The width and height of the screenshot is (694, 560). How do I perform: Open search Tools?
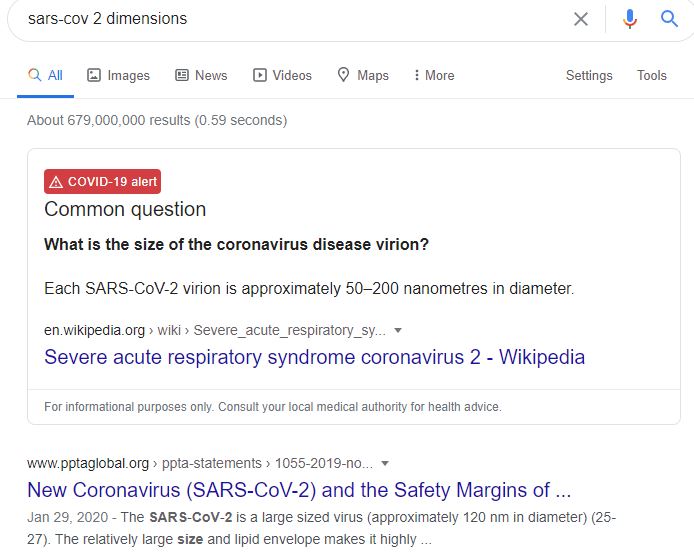[652, 75]
